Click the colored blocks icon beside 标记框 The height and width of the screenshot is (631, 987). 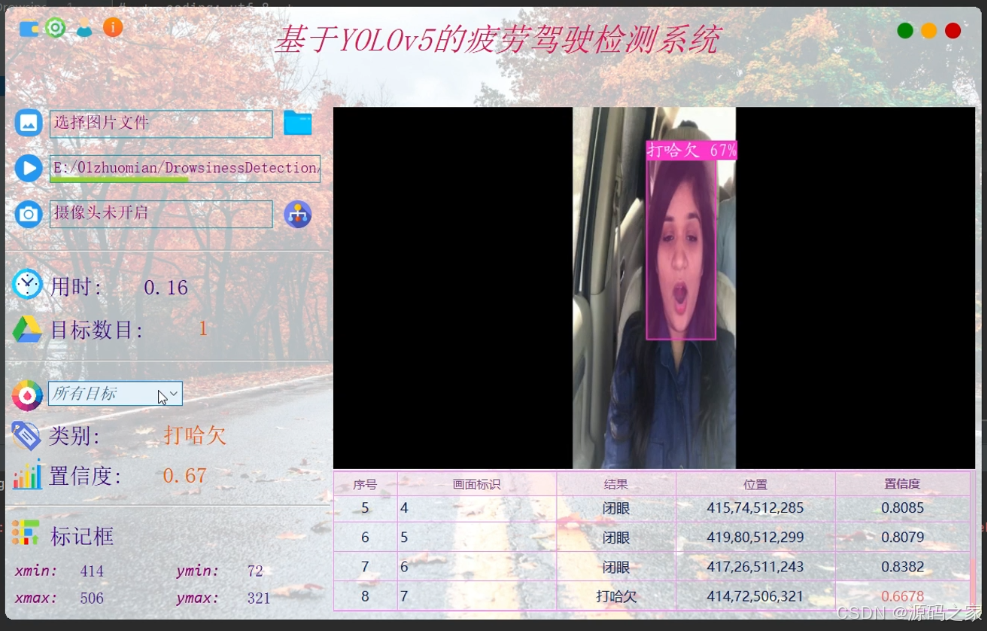(26, 533)
